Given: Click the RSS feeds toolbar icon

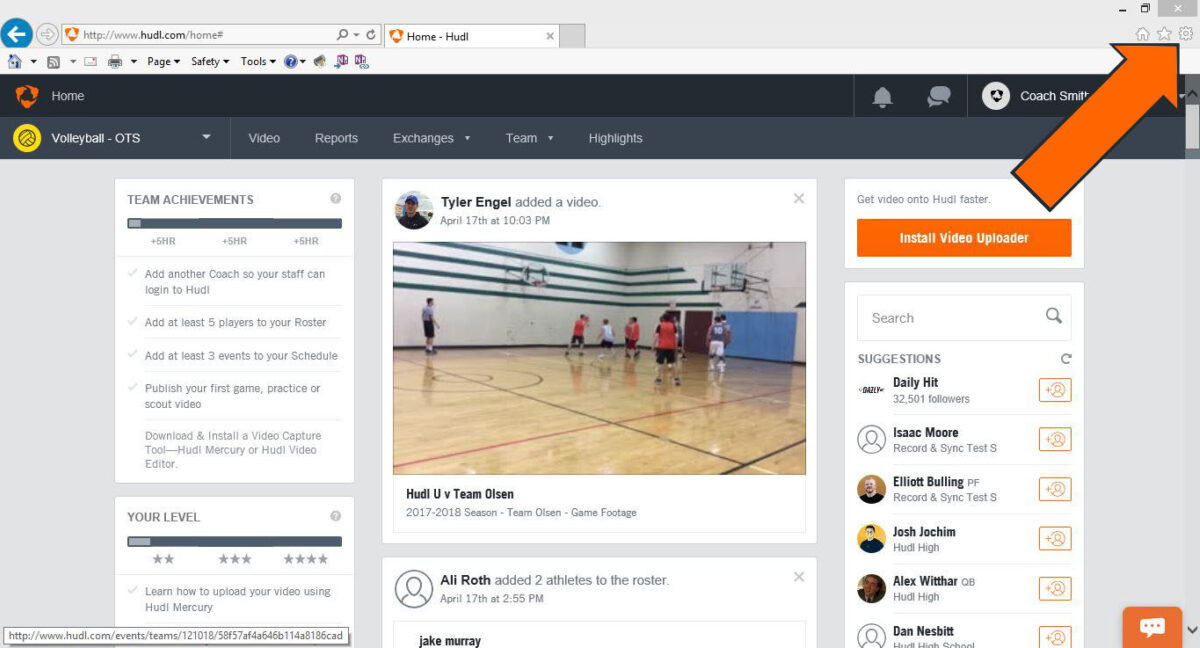Looking at the screenshot, I should tap(54, 62).
